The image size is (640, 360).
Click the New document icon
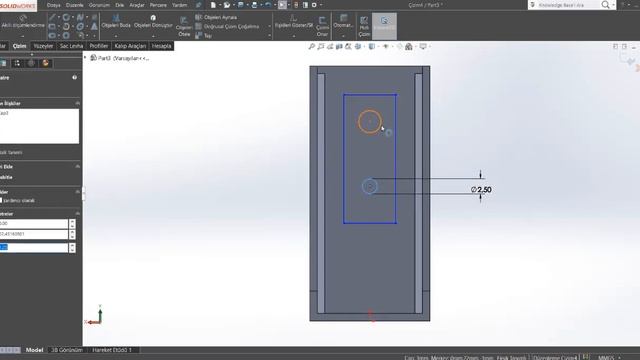pos(213,5)
